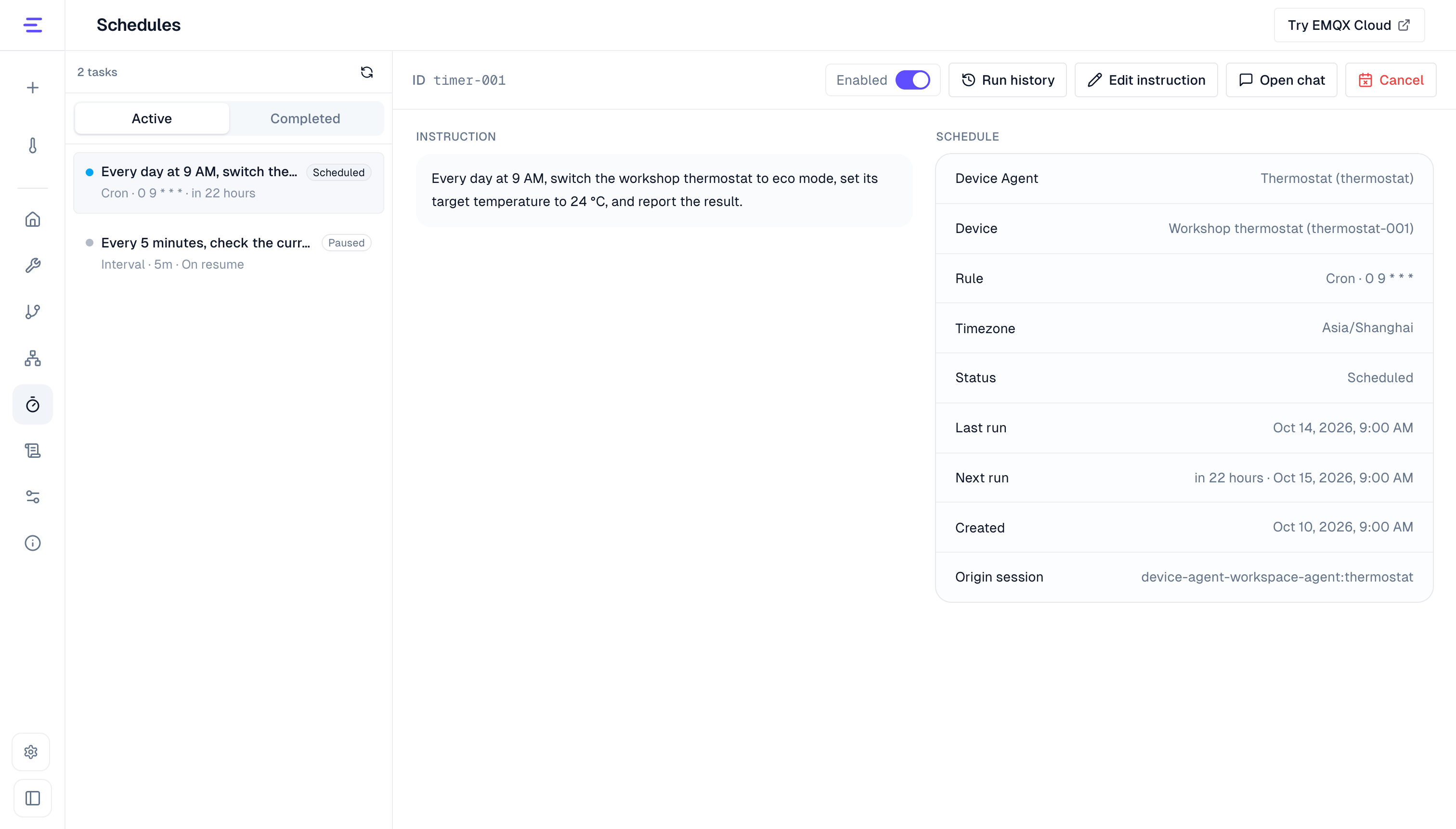Click 'Thermostat (thermostat)' Device Agent value

1337,178
